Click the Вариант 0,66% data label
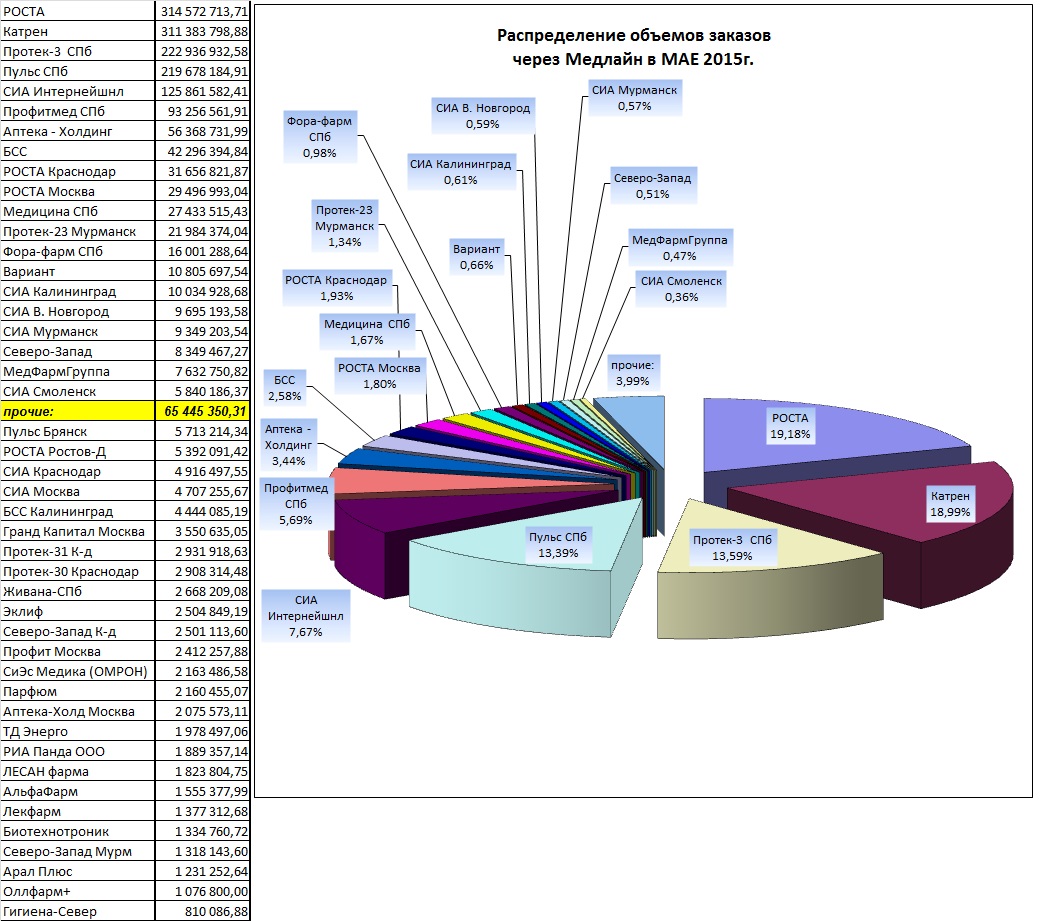 (x=477, y=257)
